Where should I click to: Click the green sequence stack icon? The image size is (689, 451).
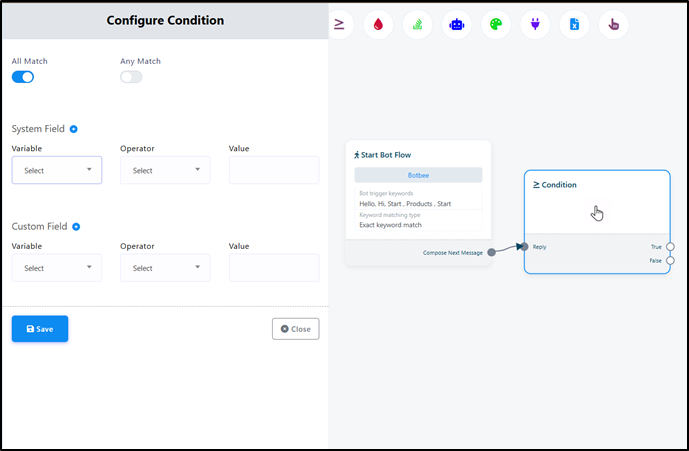pyautogui.click(x=417, y=24)
